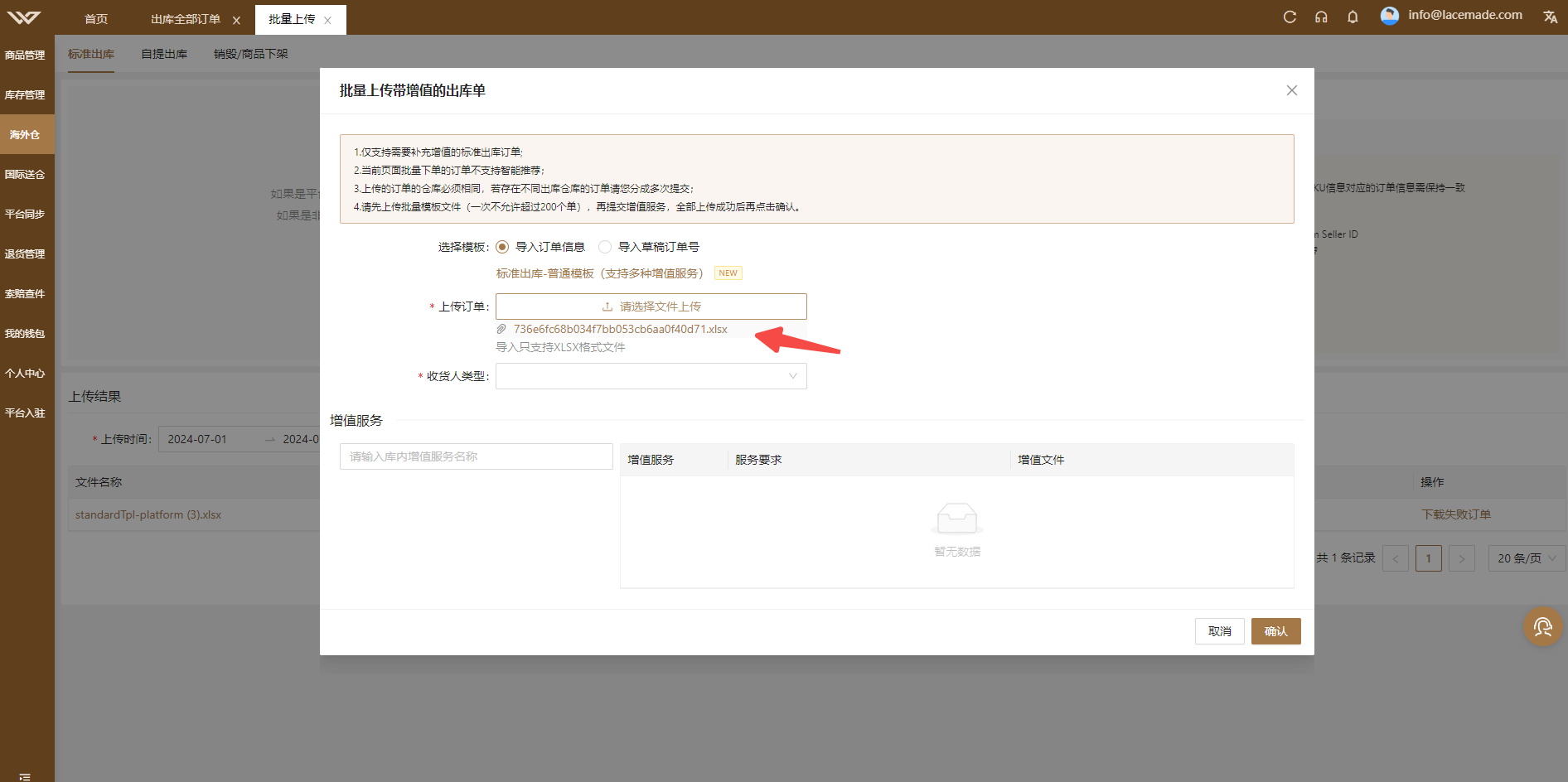Collapse the sidebar menu icon

(x=25, y=776)
